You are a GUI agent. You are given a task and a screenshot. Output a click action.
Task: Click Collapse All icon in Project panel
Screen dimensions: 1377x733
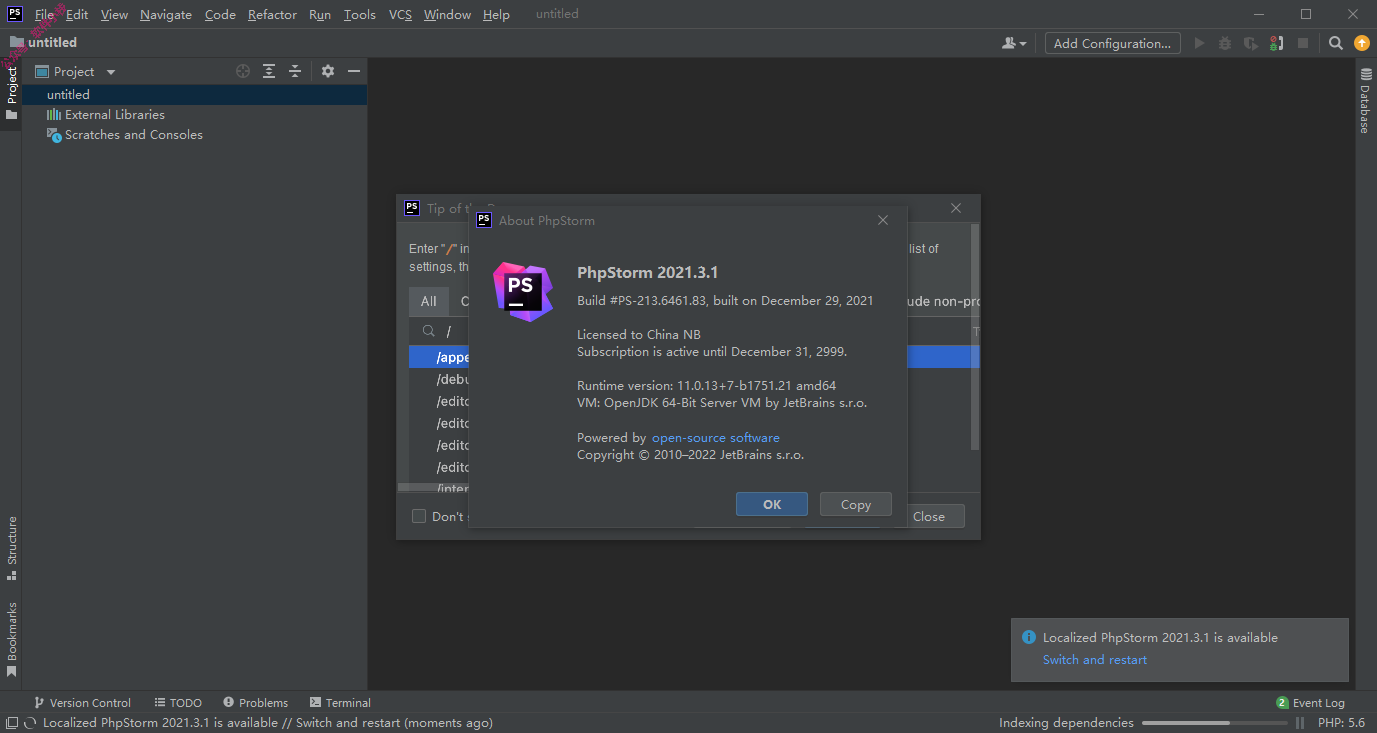point(295,71)
